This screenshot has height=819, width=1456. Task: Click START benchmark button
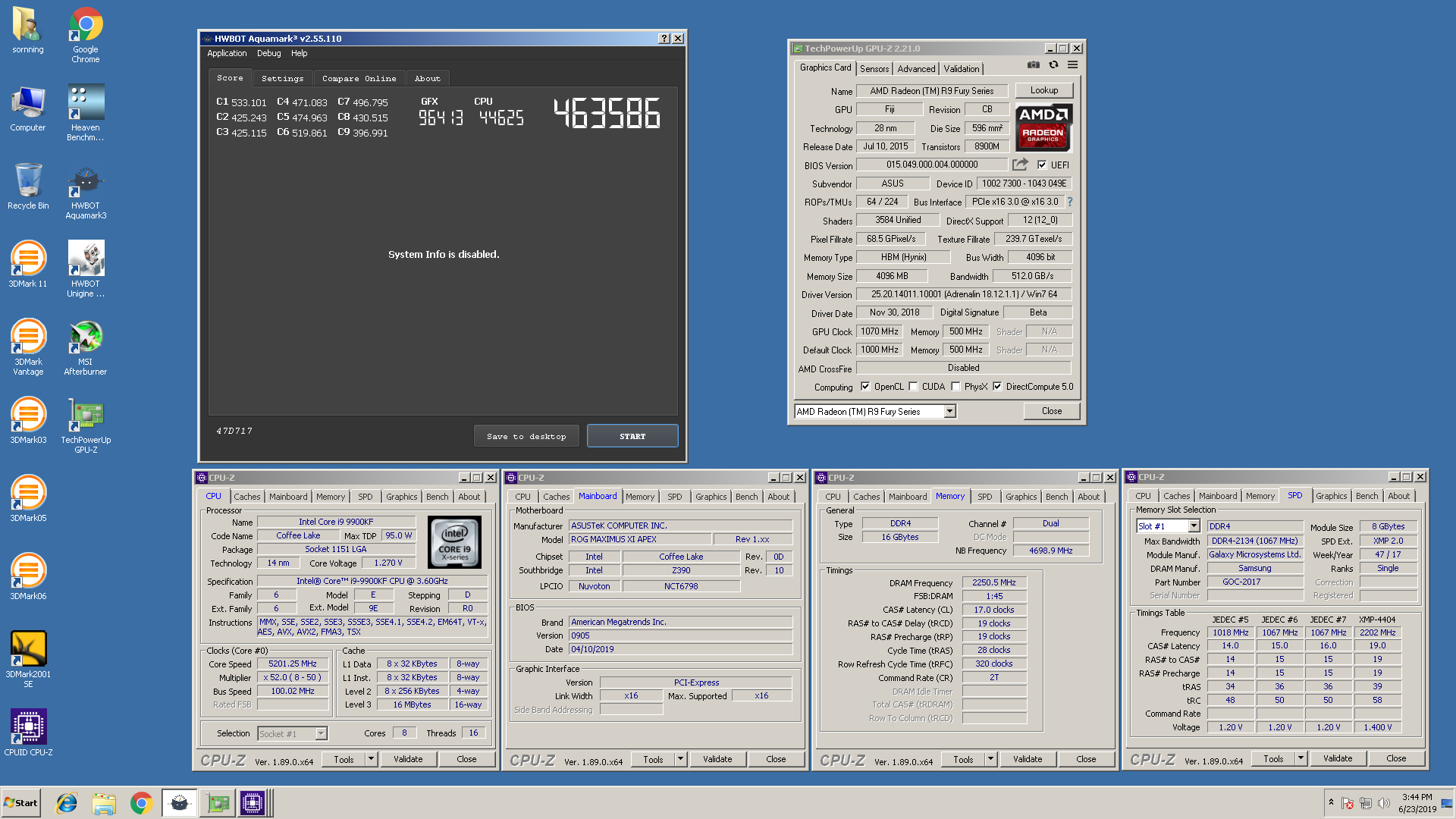point(632,436)
